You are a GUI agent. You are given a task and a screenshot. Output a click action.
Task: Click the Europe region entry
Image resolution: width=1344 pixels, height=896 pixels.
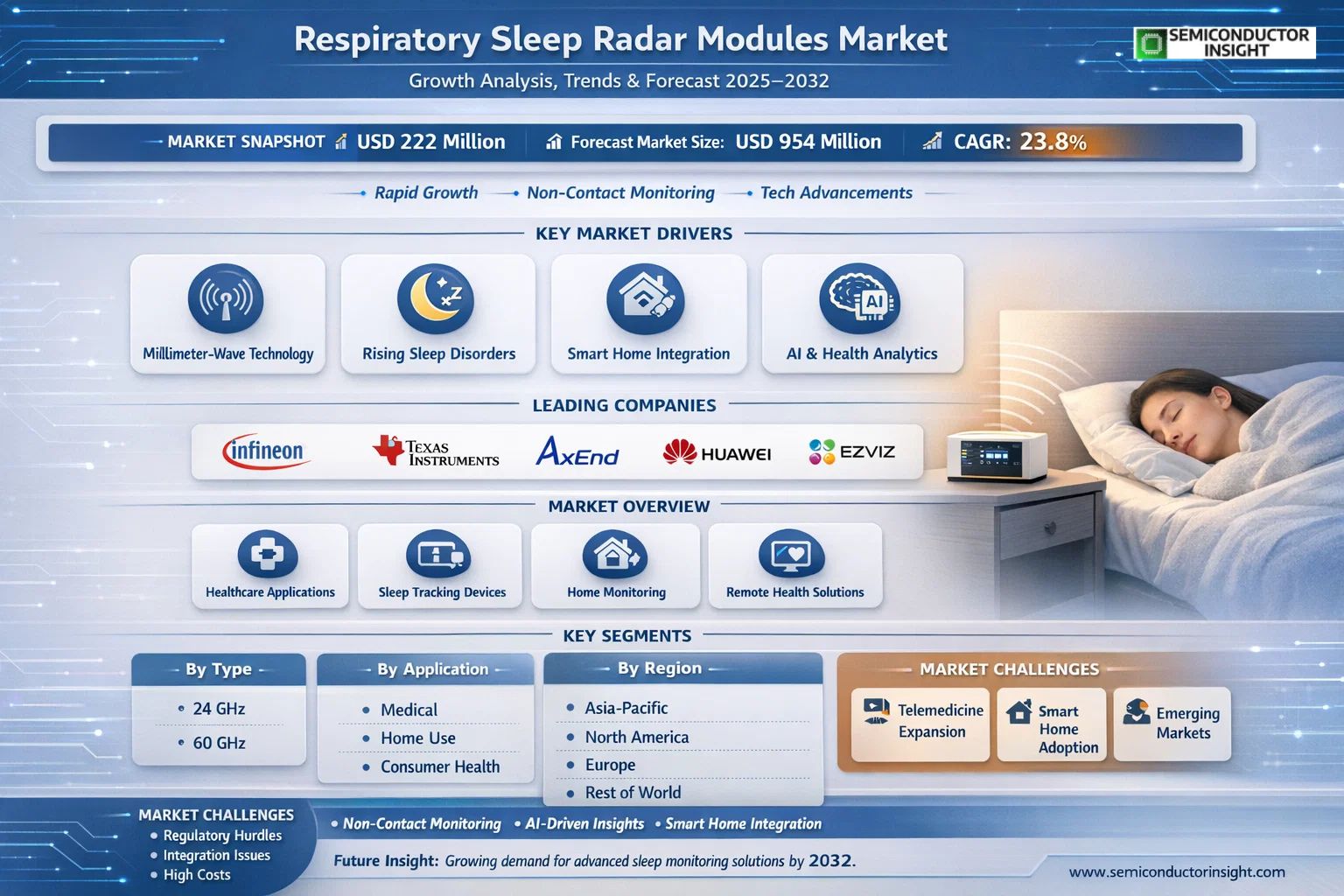[610, 765]
